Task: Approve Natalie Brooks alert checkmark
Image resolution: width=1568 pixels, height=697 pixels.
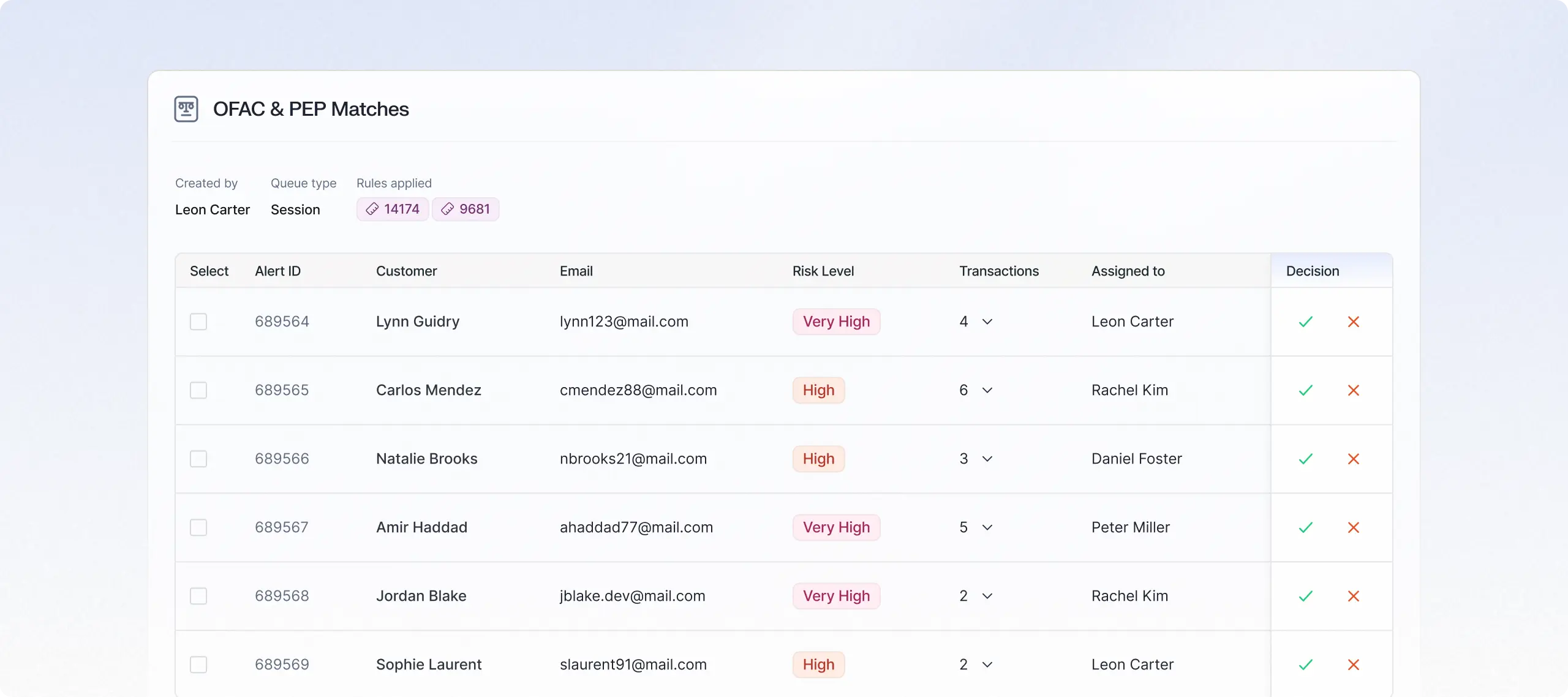Action: [1305, 459]
